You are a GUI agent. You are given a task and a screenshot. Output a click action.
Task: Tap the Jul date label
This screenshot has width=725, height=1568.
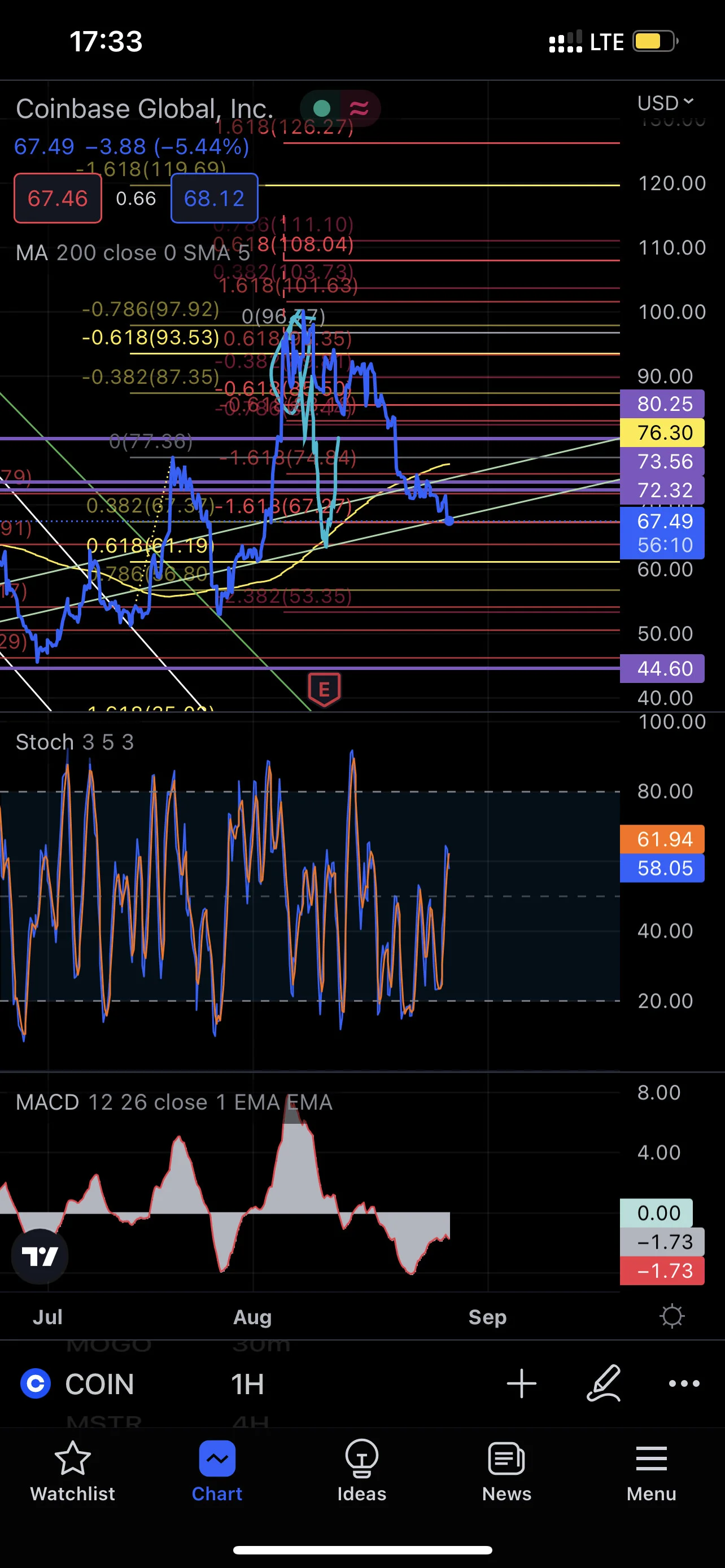click(47, 1317)
